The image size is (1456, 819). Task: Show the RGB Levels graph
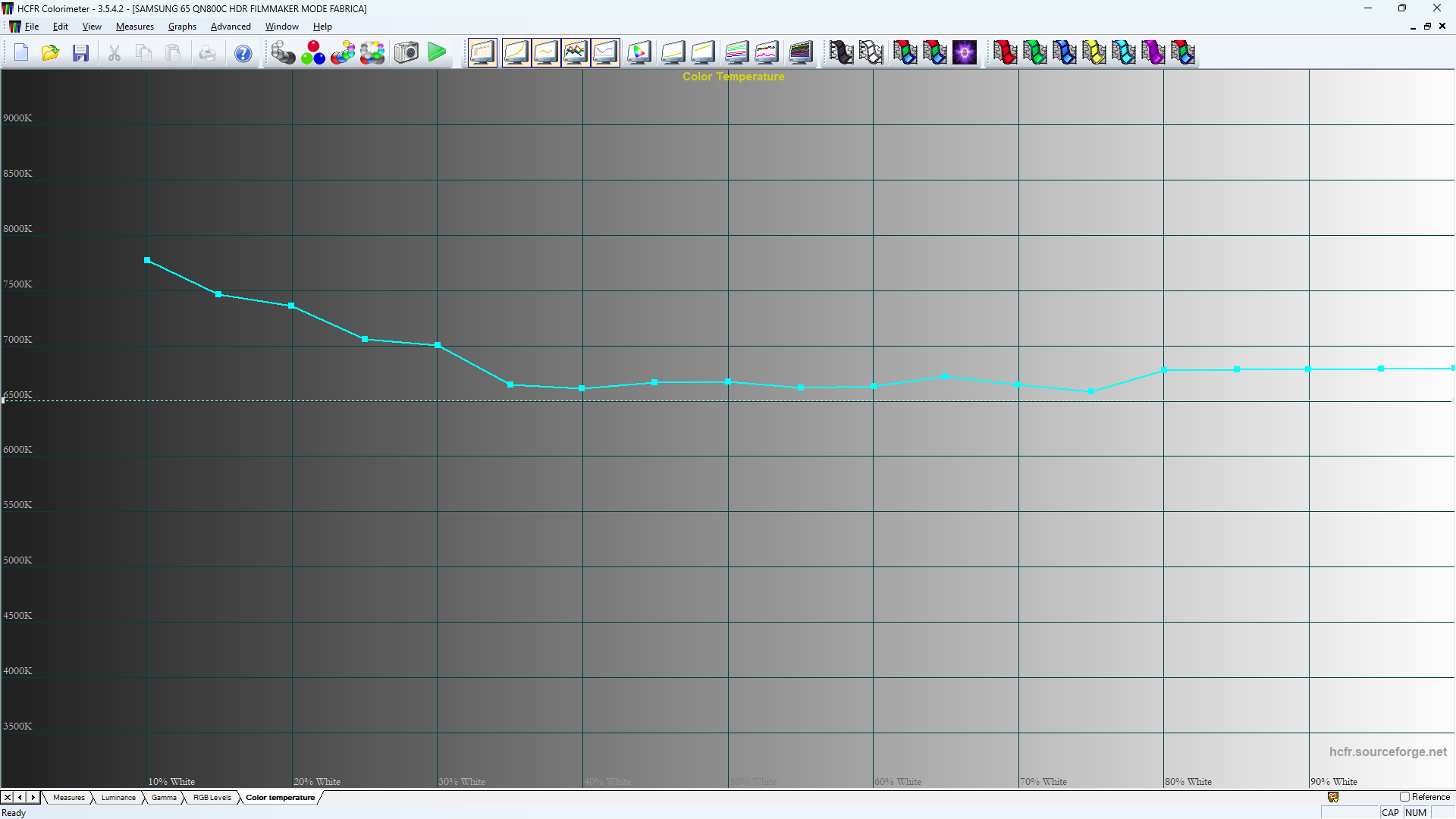pyautogui.click(x=576, y=52)
